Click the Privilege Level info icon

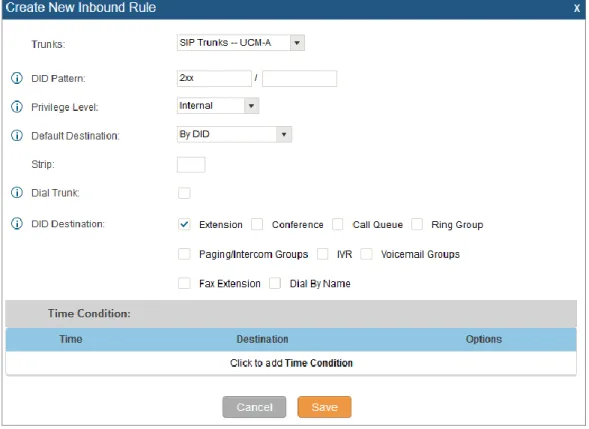[17, 107]
